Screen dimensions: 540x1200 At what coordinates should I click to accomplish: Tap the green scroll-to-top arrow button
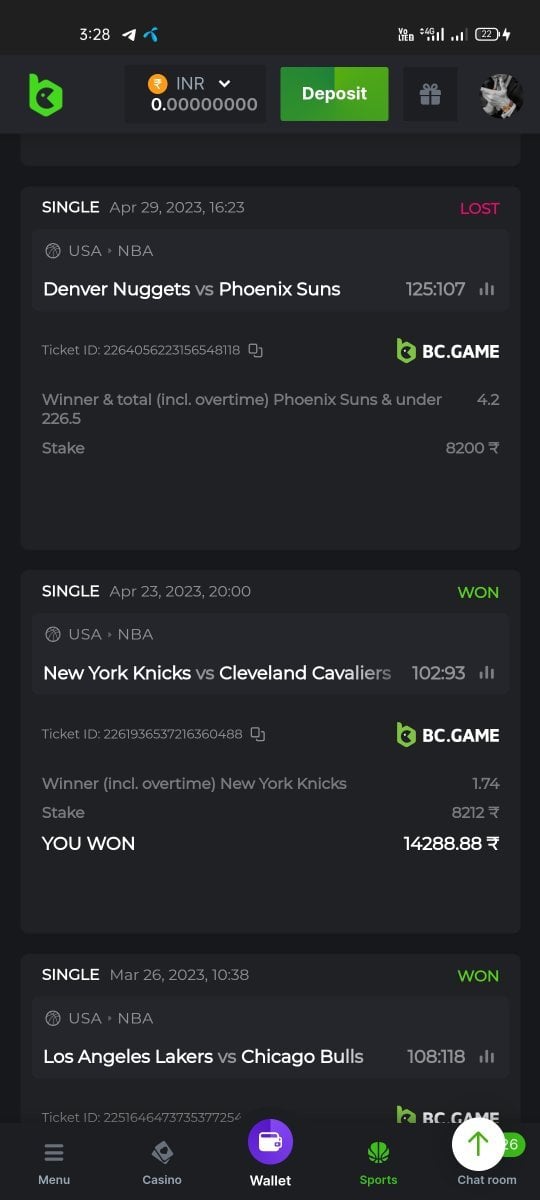pos(478,1144)
